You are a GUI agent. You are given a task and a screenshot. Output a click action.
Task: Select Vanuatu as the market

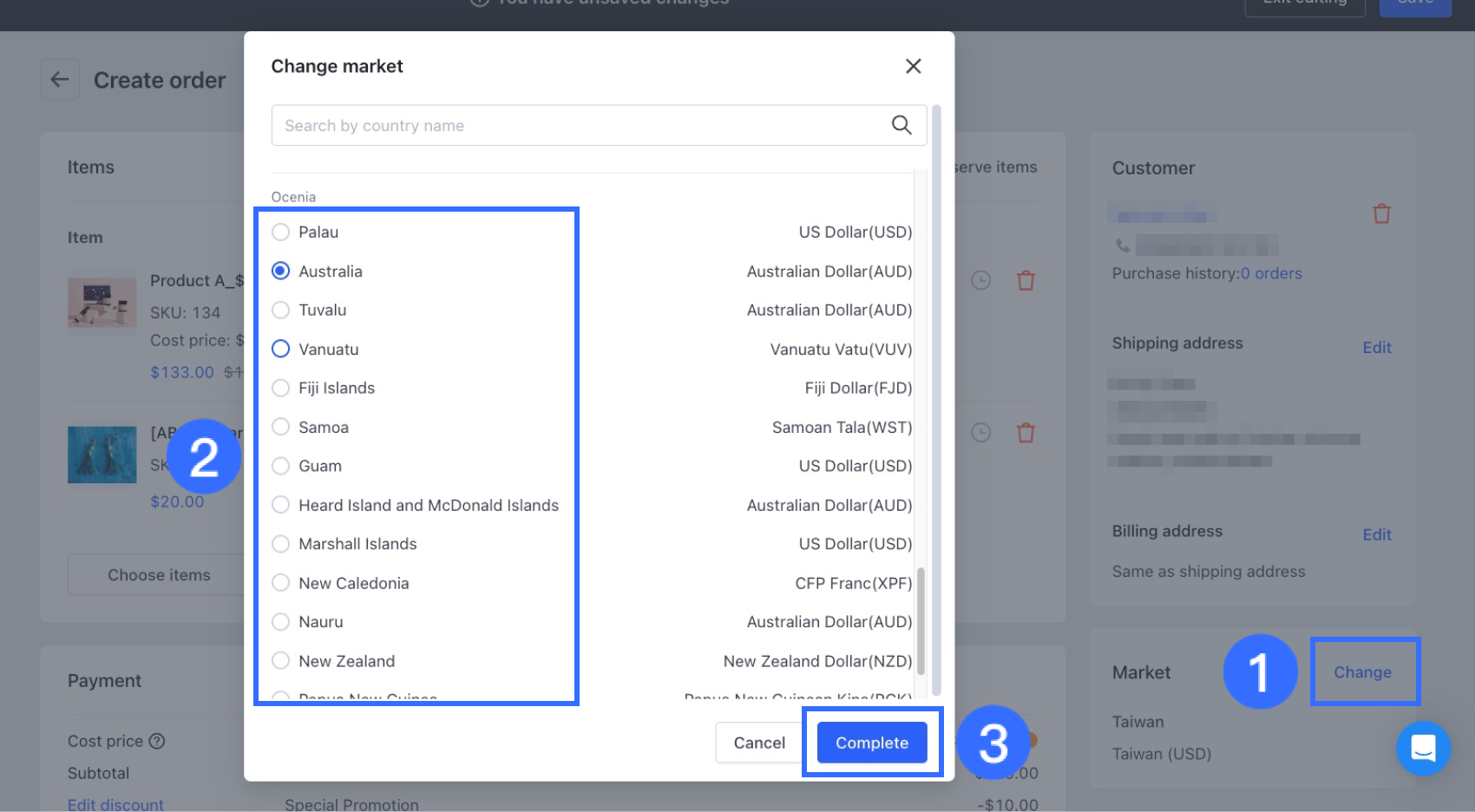(280, 349)
